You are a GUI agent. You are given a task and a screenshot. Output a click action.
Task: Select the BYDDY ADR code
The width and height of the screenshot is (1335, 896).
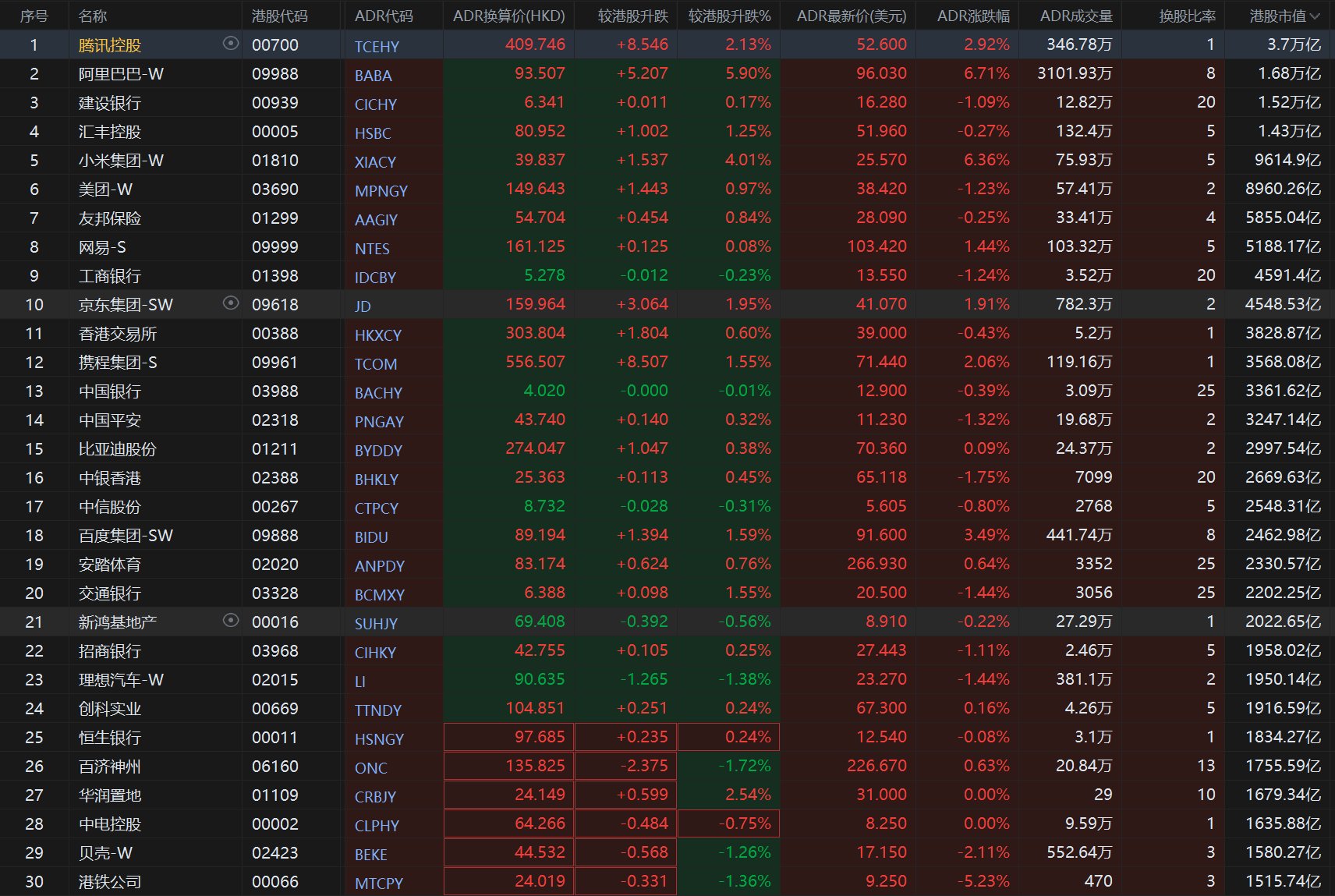pos(378,451)
